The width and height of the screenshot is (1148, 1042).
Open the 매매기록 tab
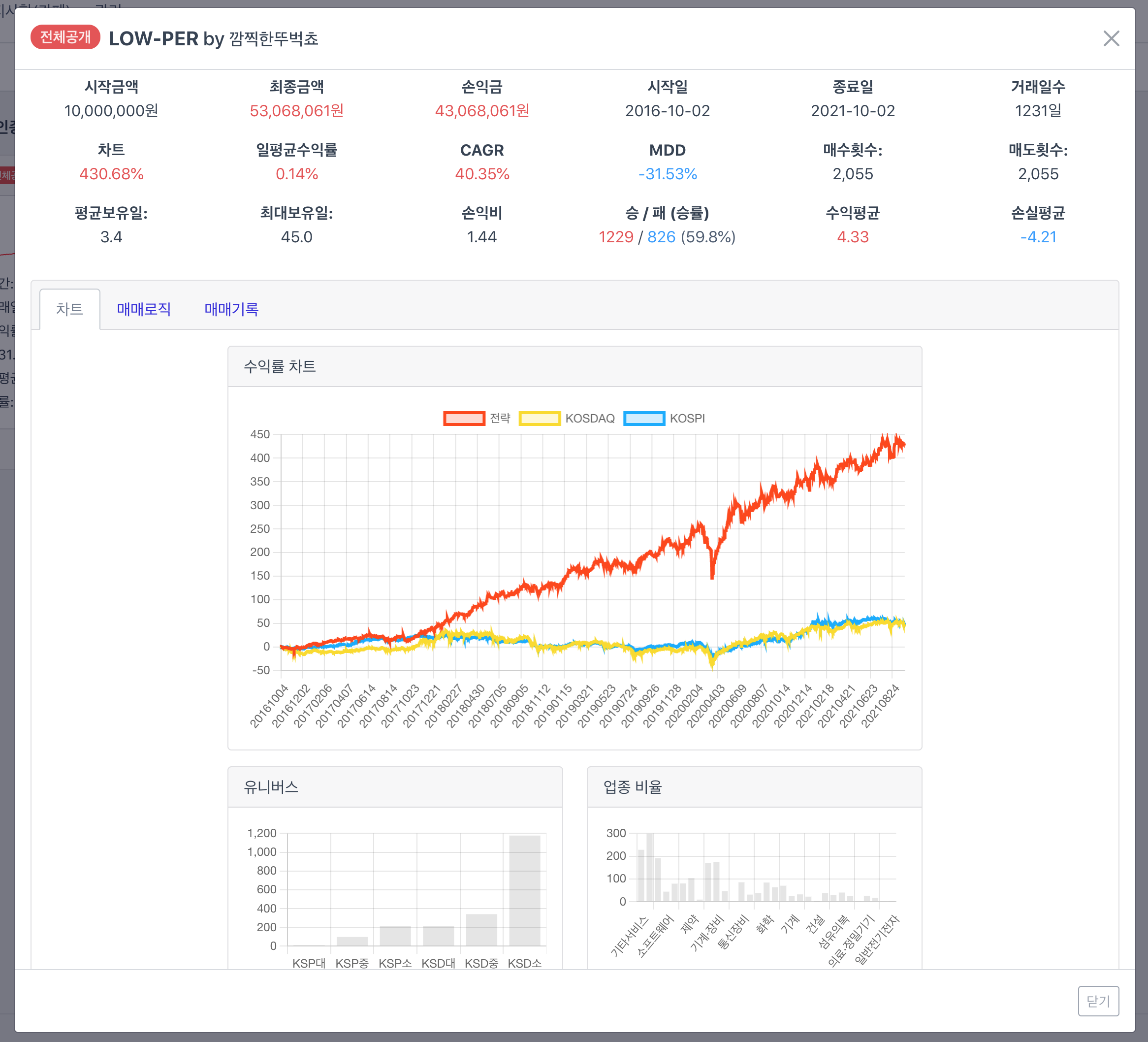pyautogui.click(x=231, y=309)
